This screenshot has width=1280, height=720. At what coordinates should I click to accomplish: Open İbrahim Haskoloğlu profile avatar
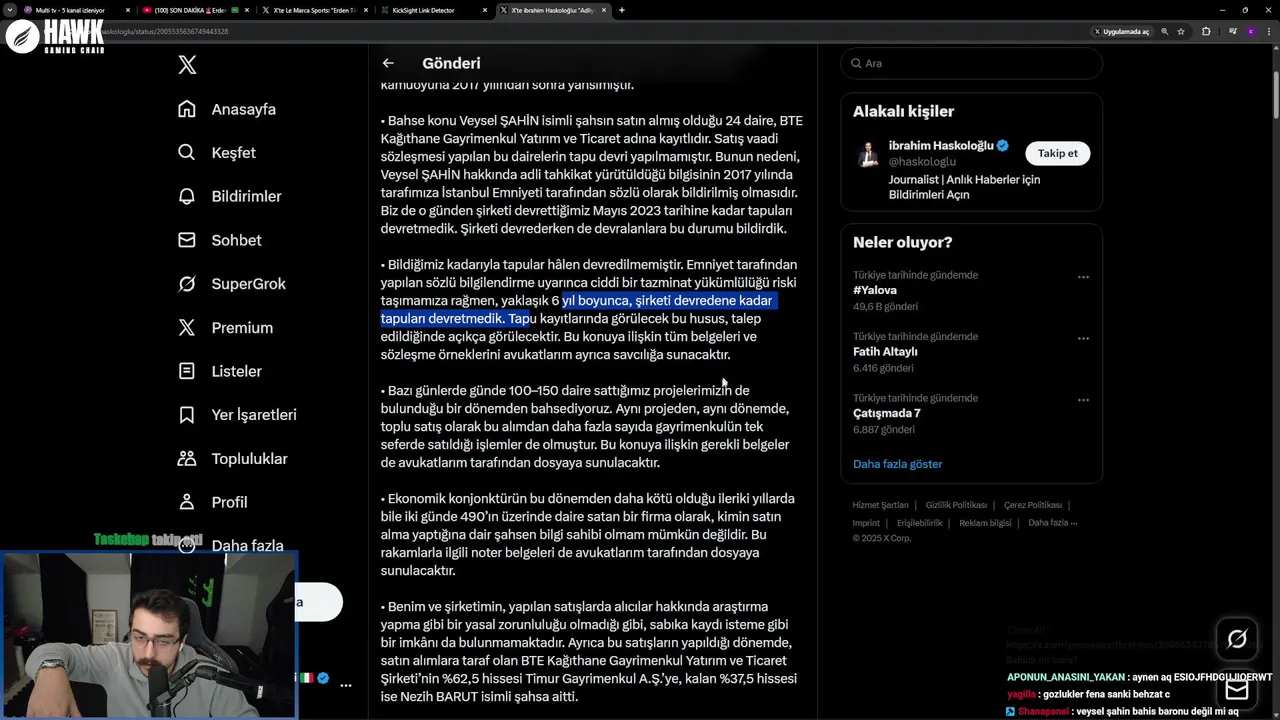[x=869, y=154]
